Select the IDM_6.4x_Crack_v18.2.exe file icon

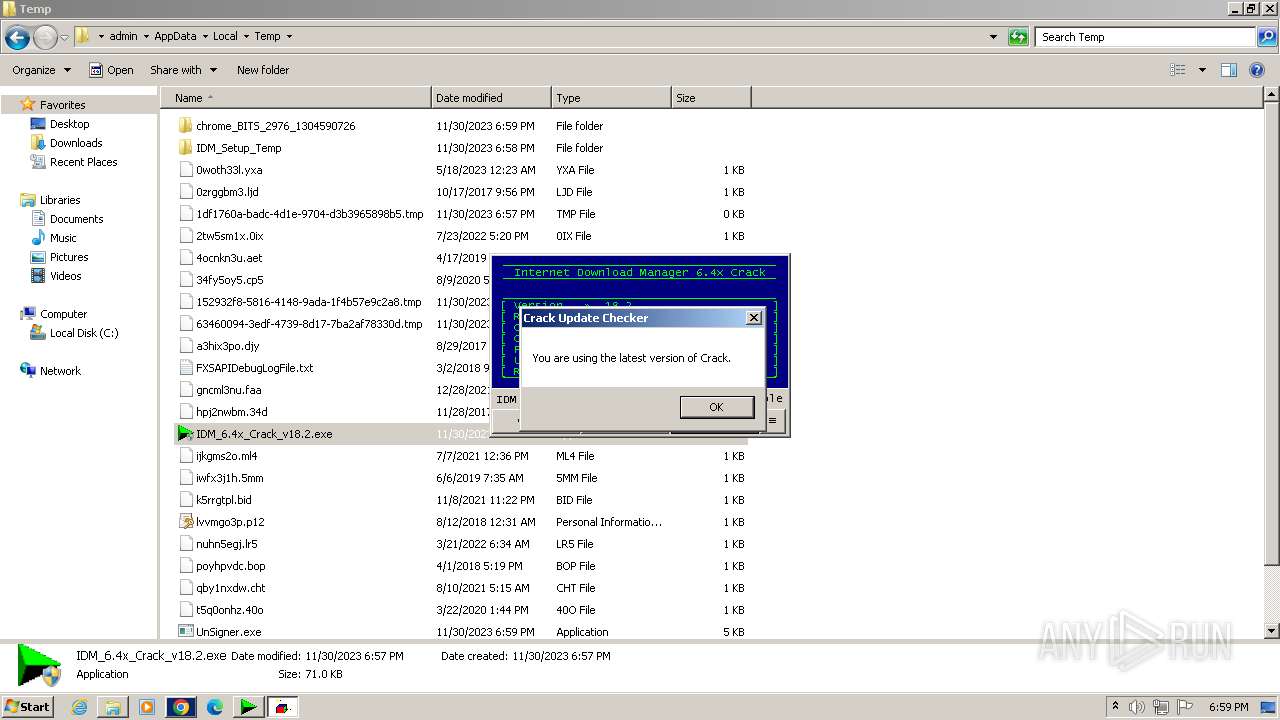[185, 434]
